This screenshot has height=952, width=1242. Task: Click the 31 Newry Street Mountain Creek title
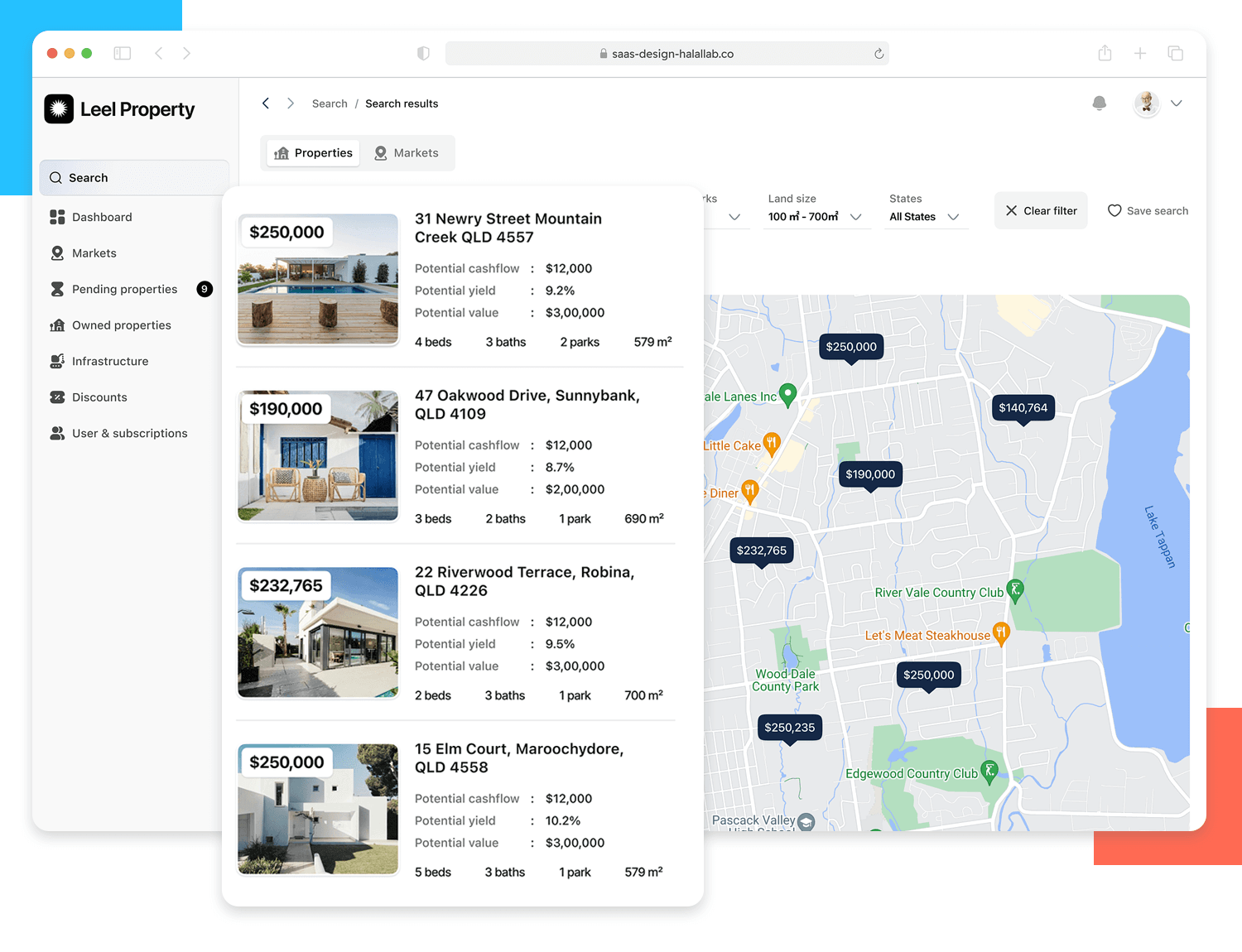coord(508,228)
